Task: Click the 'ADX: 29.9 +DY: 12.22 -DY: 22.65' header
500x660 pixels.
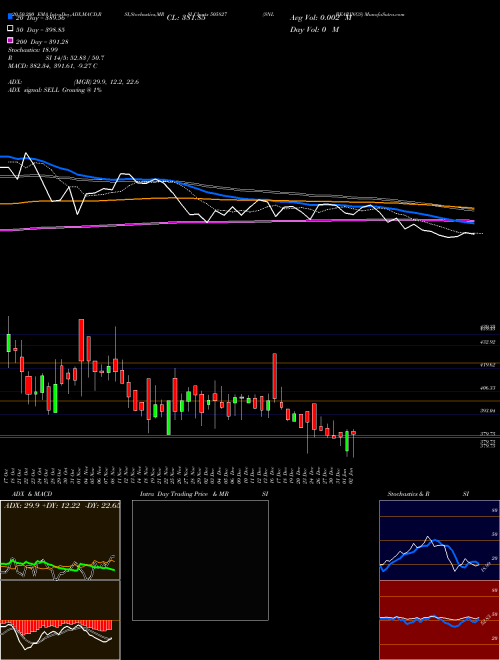Action: (x=62, y=505)
